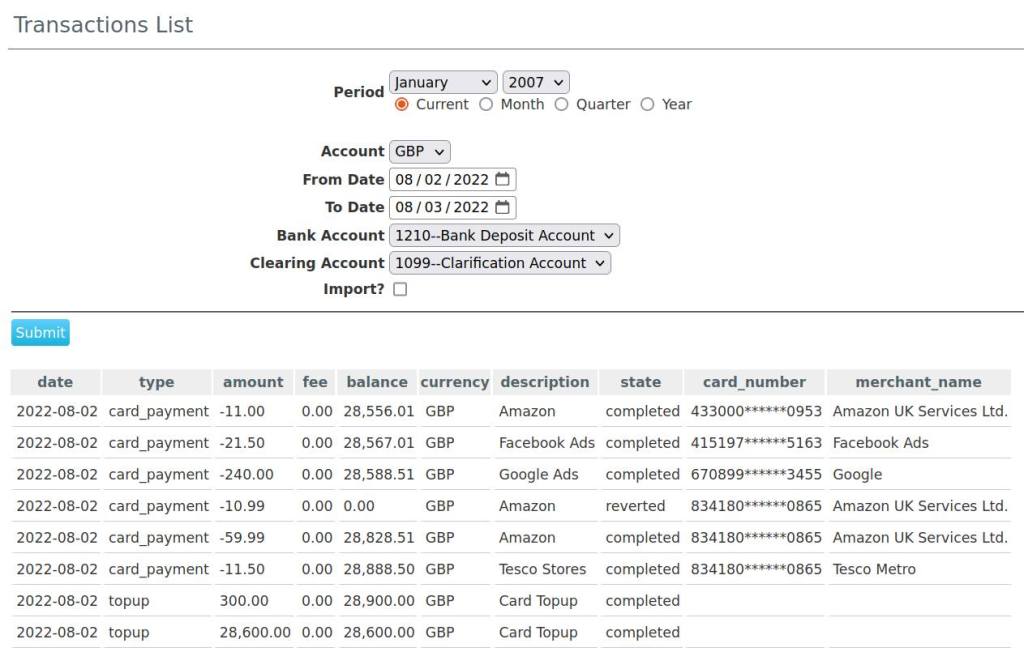Open calendar picker in From Date field
The width and height of the screenshot is (1024, 652).
(503, 180)
